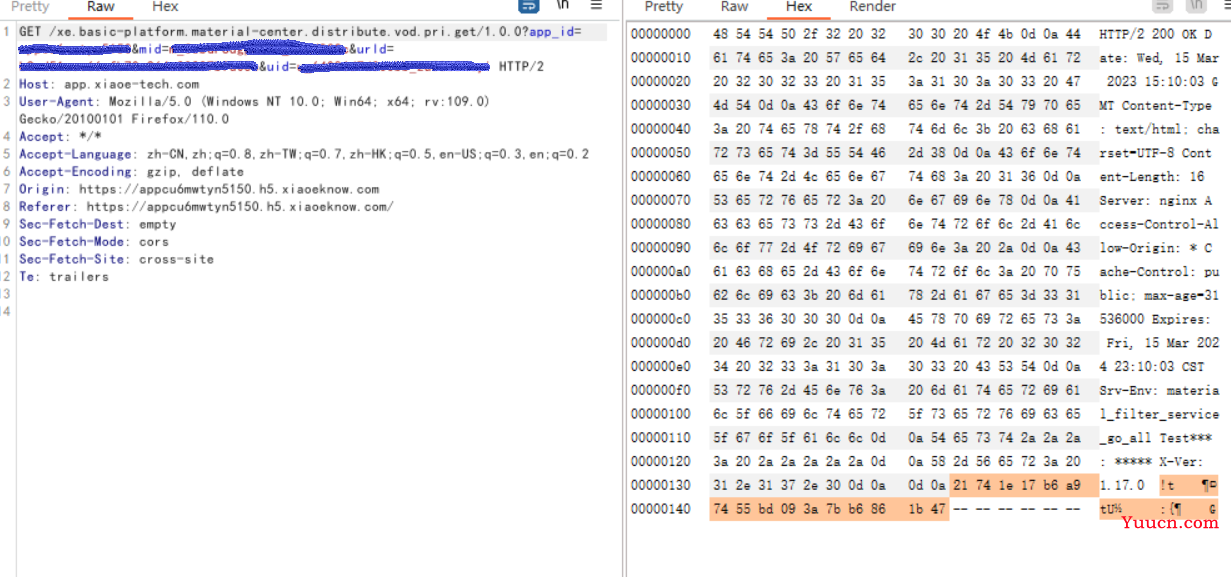1231x577 pixels.
Task: Click the Sec-Fetch-Site: cross-site line
Action: (116, 259)
